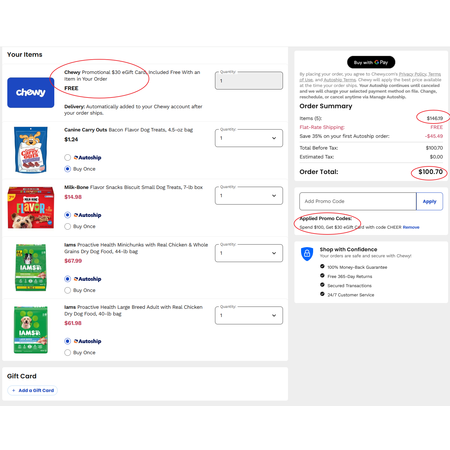Expand quantity dropdown for Iams Minichunks

pos(249,253)
